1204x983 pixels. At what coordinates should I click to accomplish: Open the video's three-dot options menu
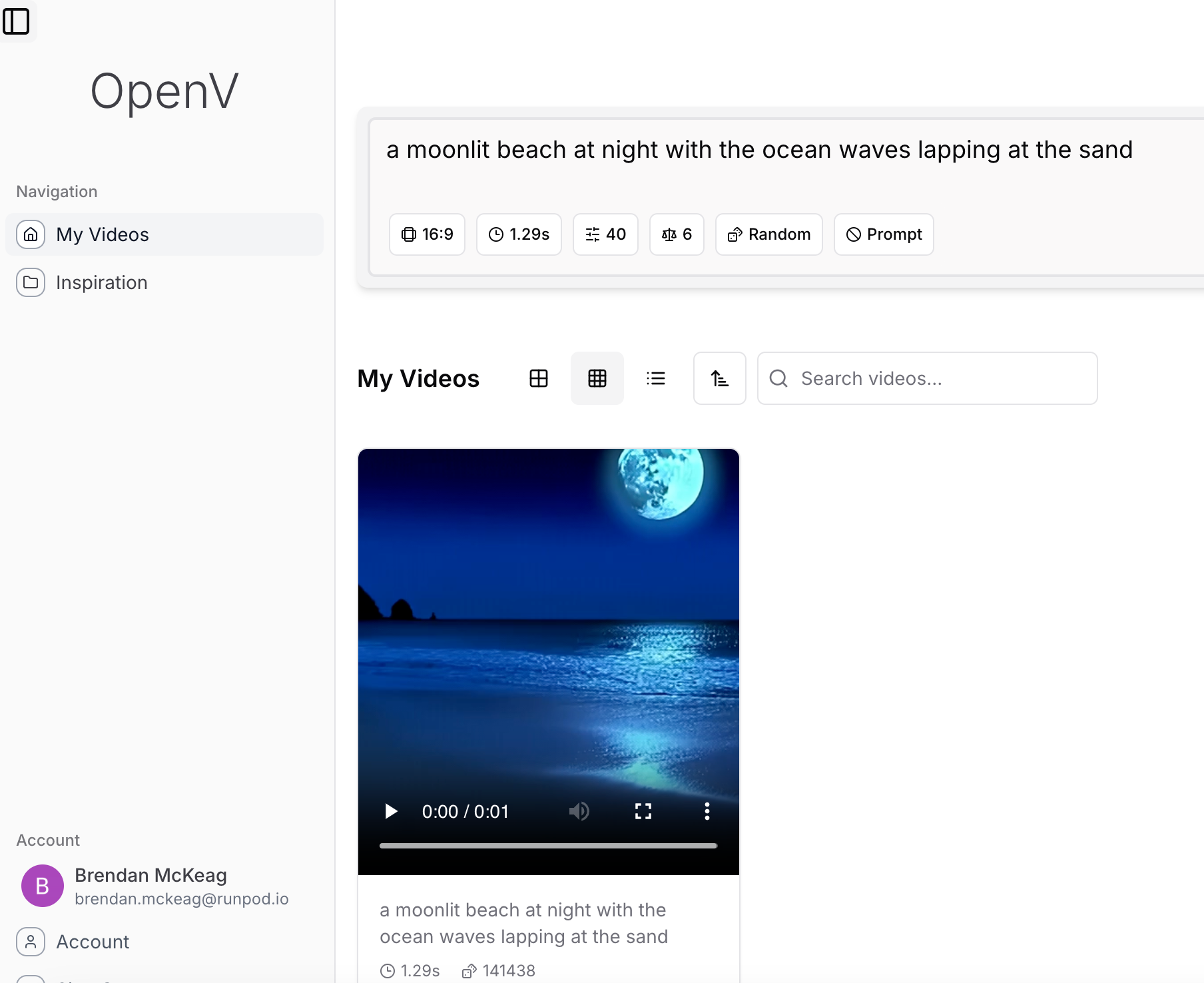[707, 811]
